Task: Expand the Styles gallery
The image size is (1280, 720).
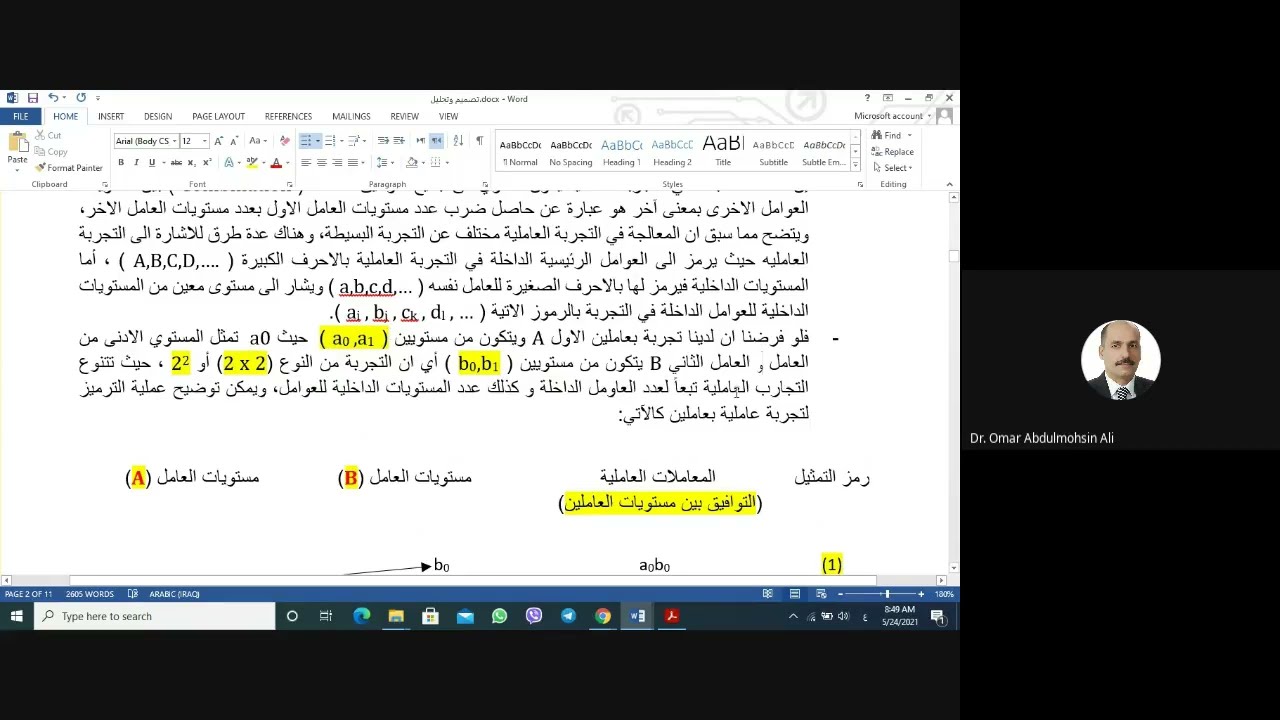Action: pos(855,163)
